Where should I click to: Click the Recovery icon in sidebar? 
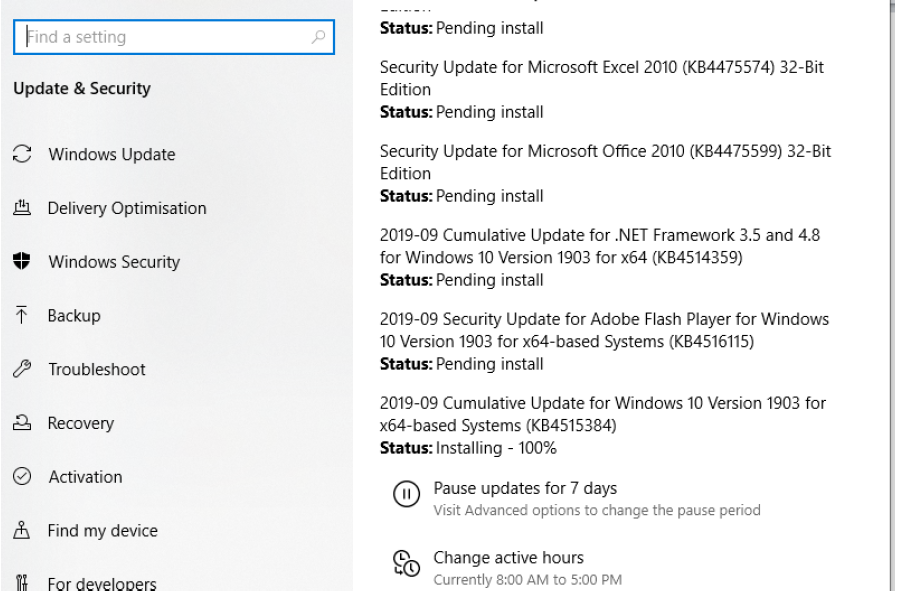click(x=22, y=423)
